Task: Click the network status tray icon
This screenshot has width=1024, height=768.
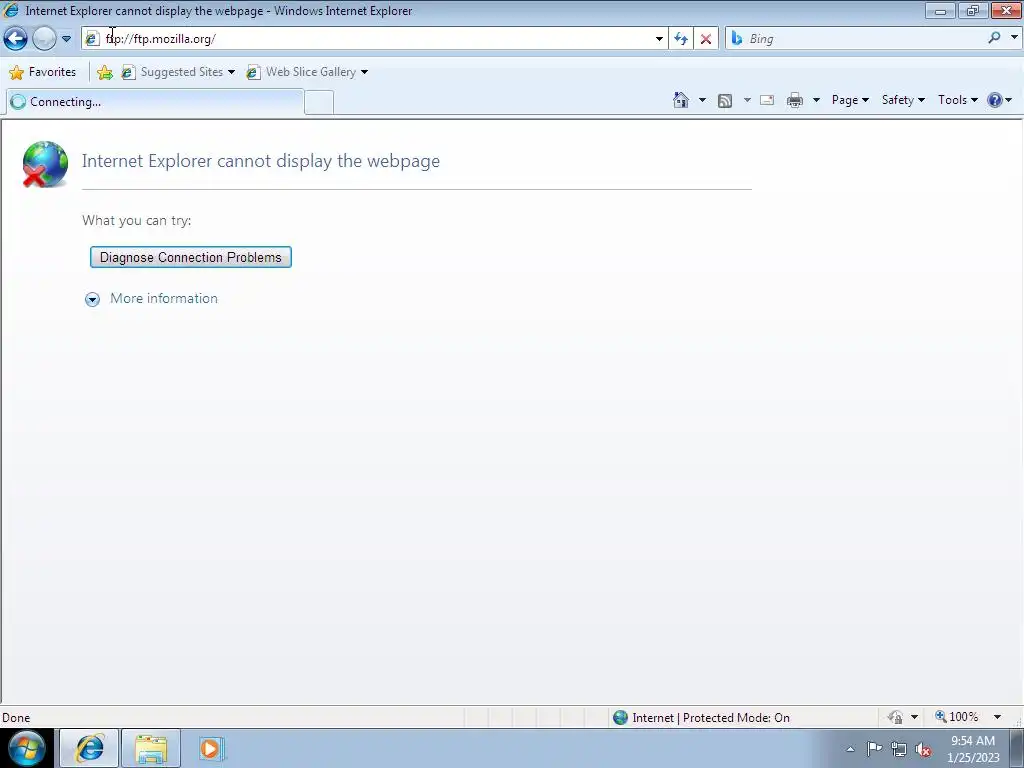Action: [x=899, y=750]
